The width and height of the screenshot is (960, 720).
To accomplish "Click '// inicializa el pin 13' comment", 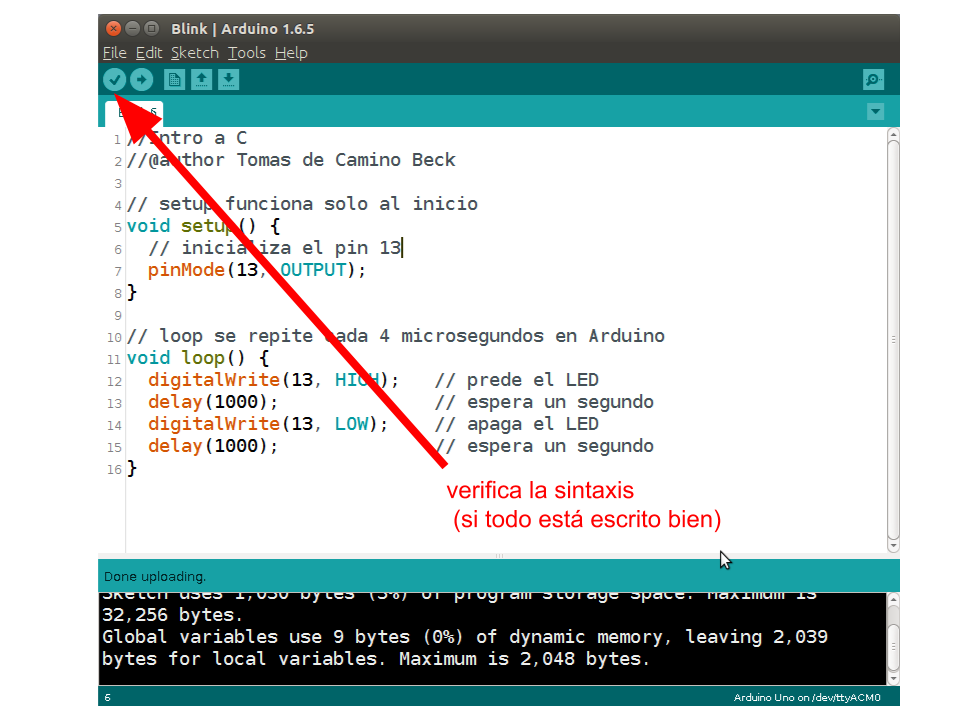I will click(274, 248).
